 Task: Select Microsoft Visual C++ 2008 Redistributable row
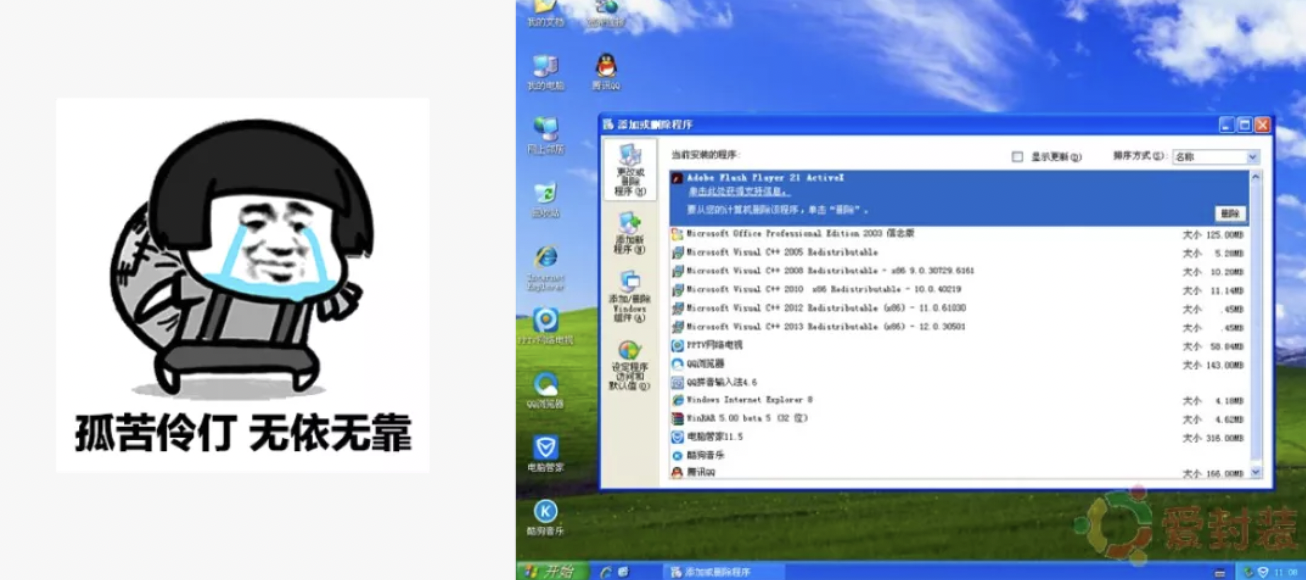click(959, 271)
